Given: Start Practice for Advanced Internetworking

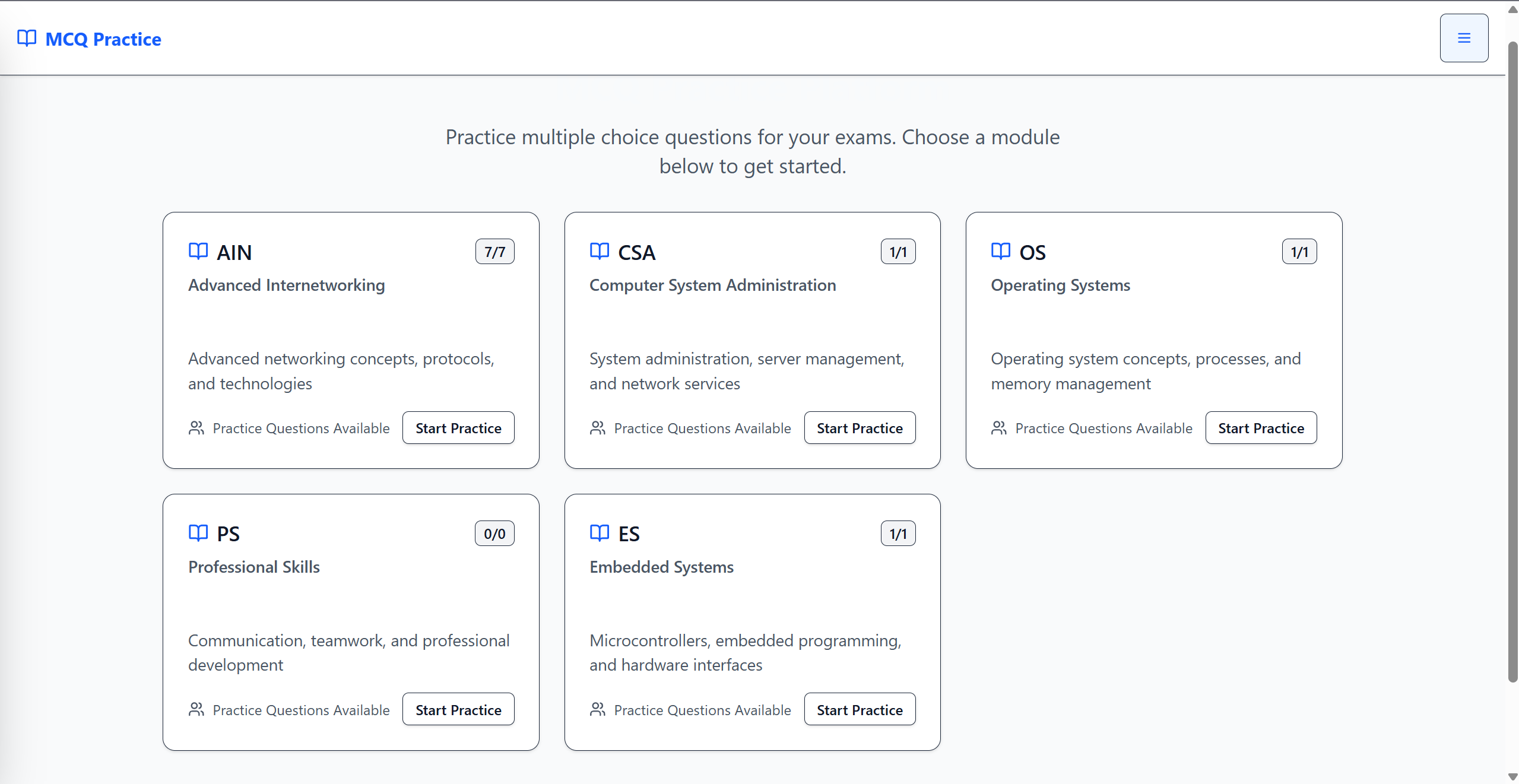Looking at the screenshot, I should tap(458, 427).
